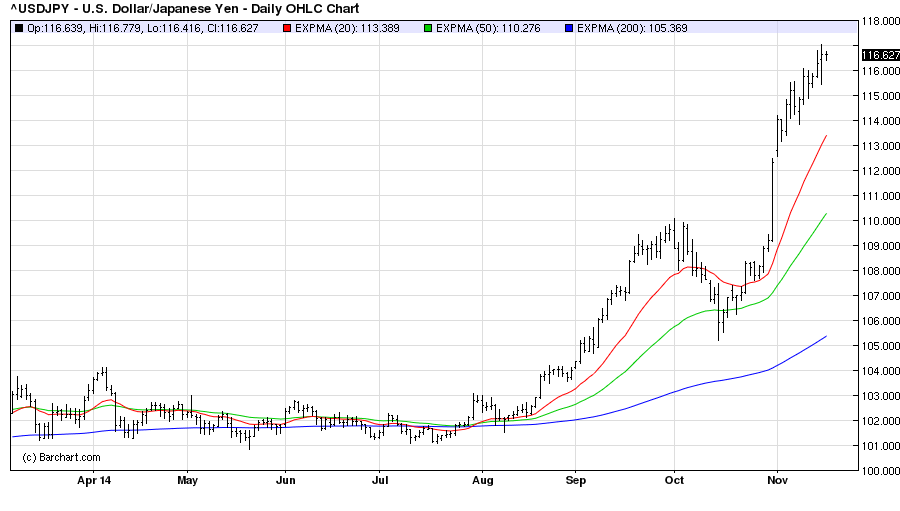Click the Oct label on the time axis
Viewport: 900px width, 511px height.
click(674, 480)
